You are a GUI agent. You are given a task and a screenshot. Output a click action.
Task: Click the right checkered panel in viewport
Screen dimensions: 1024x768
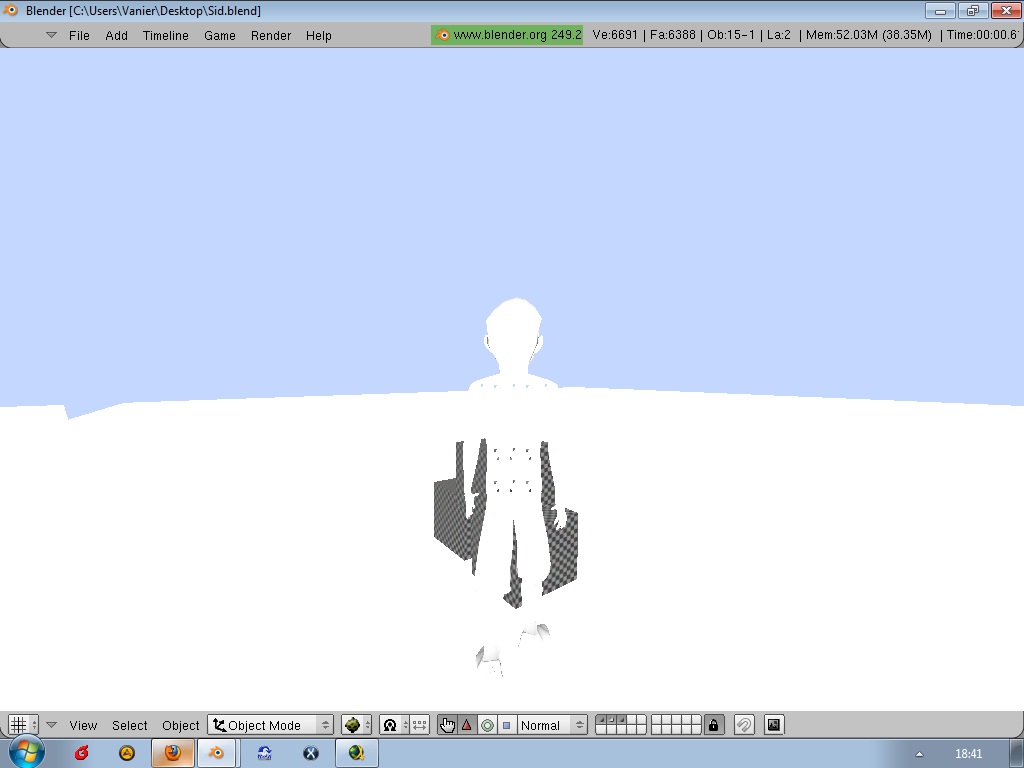[x=563, y=550]
